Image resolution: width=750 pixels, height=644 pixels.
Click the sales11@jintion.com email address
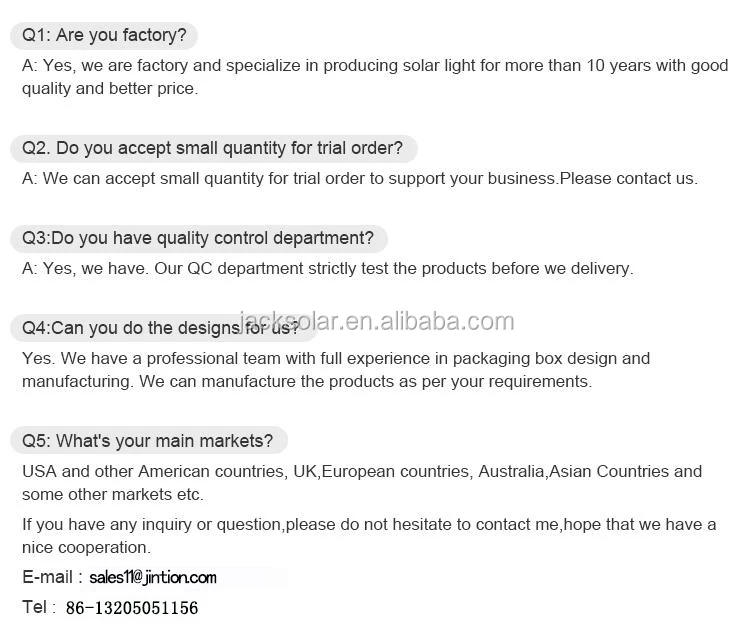152,578
